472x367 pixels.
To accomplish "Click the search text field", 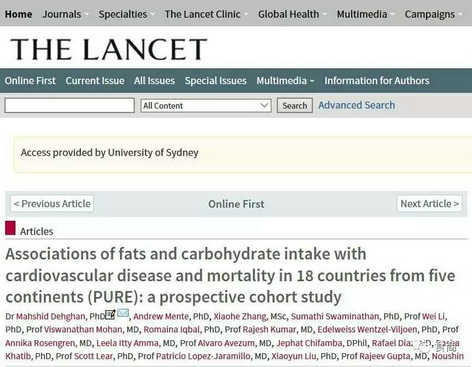I will click(x=70, y=106).
